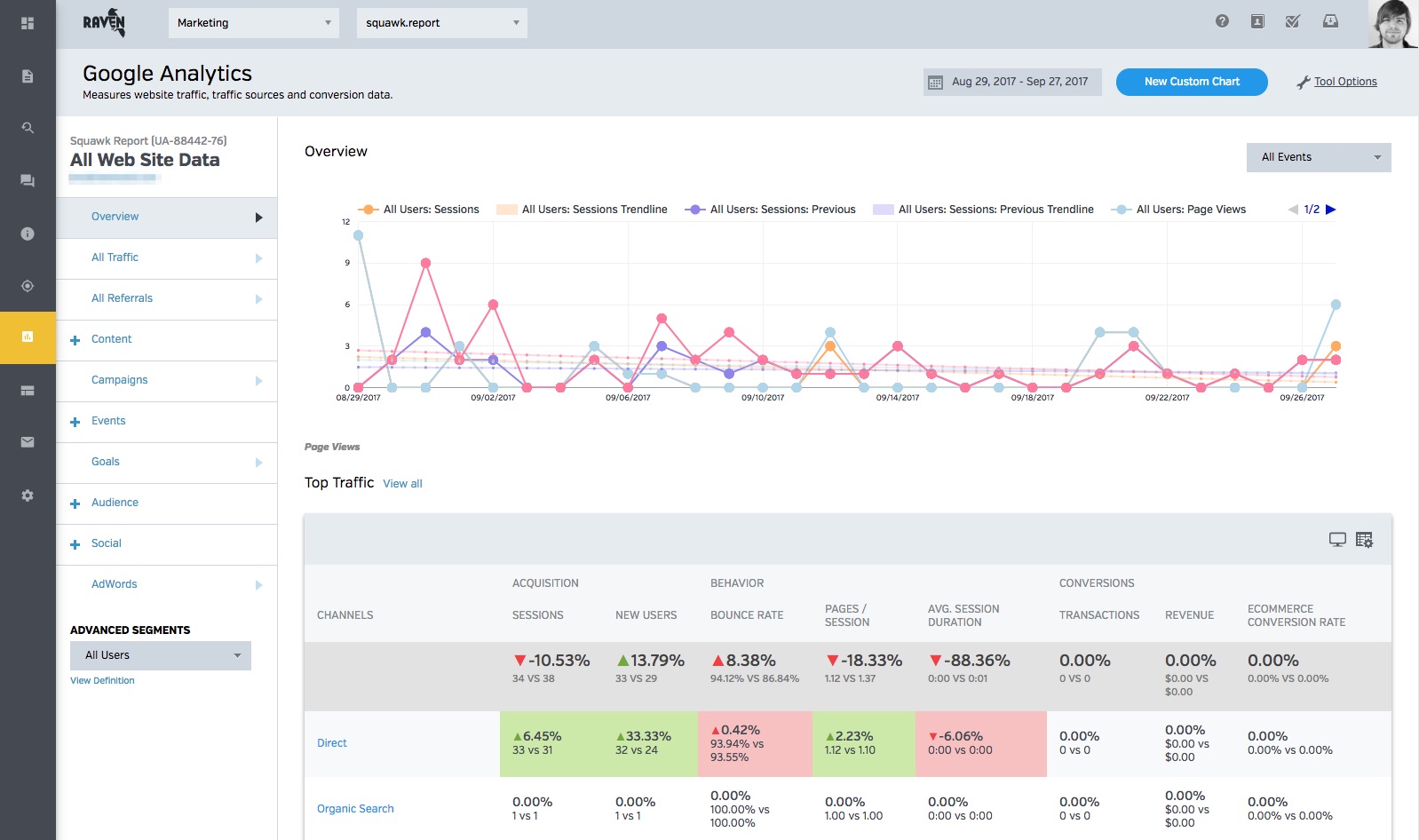Open the mail envelope sidebar icon
Screen dimensions: 1419x840
(28, 442)
